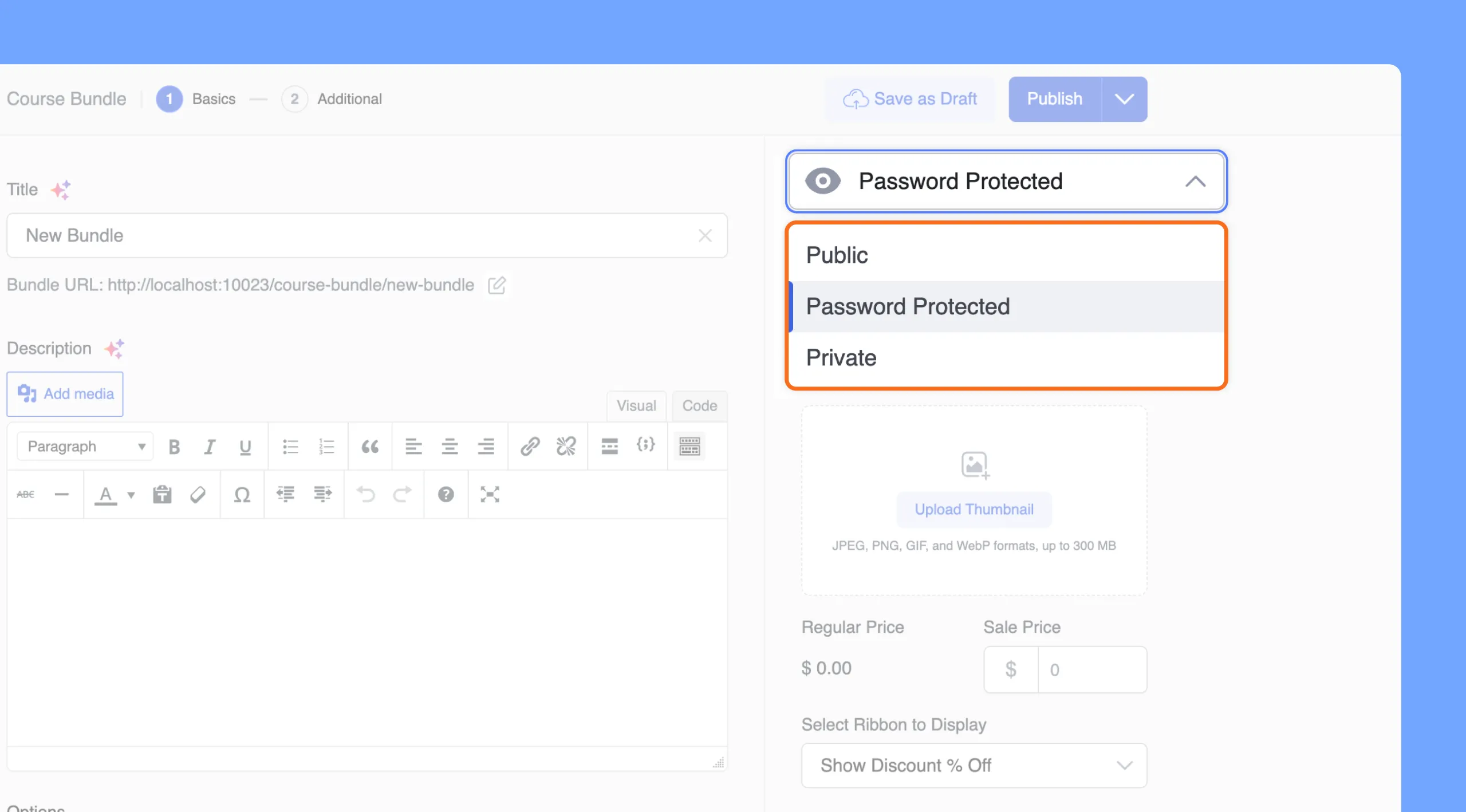1466x812 pixels.
Task: Increase paragraph indent
Action: [322, 494]
